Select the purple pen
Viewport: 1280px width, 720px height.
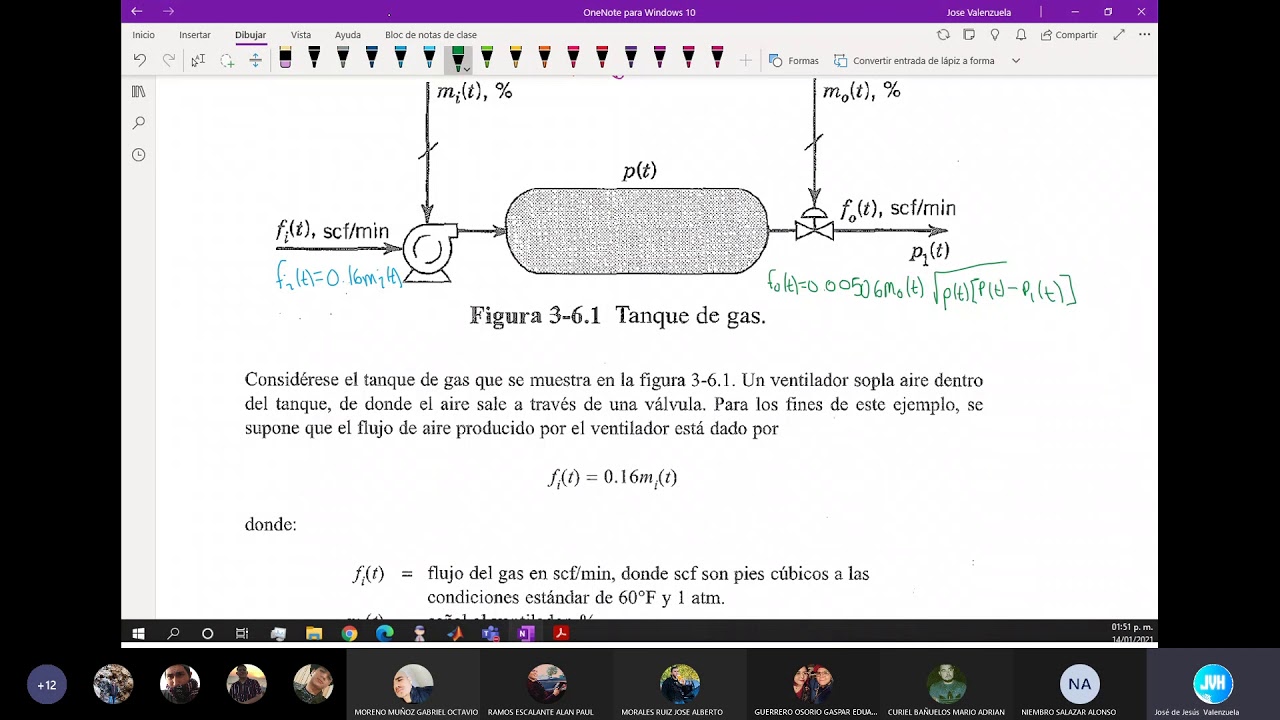[631, 59]
